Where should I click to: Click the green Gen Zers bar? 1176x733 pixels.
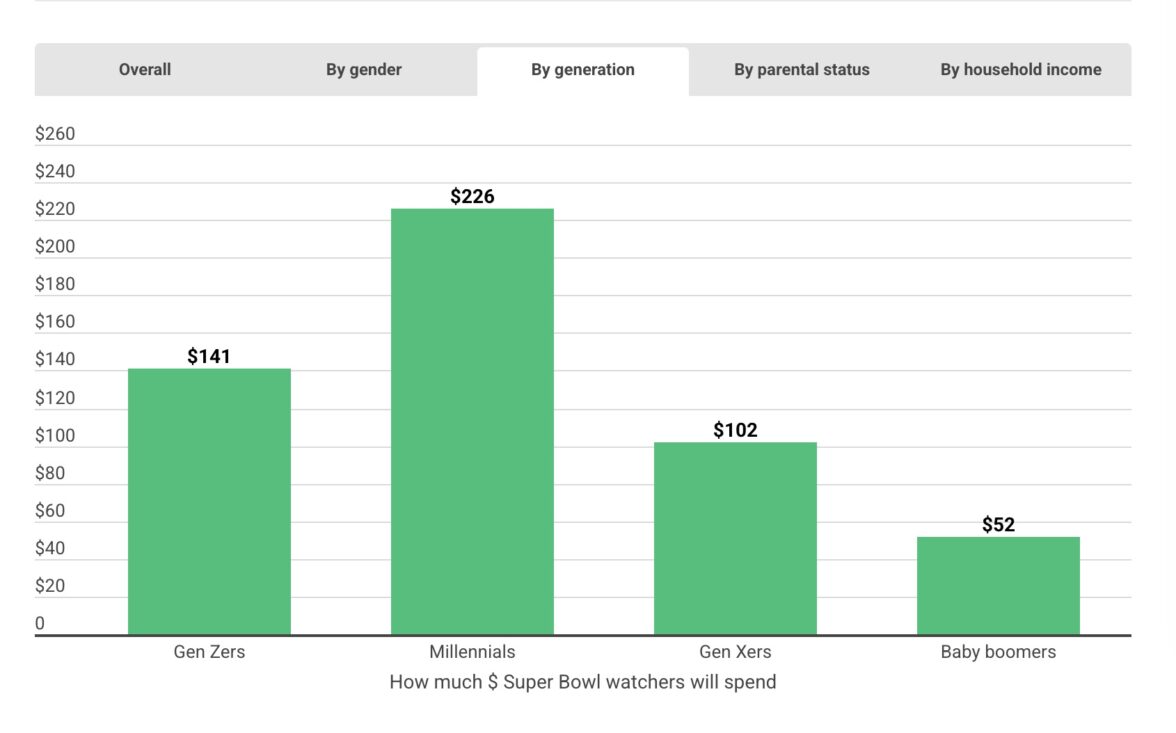[x=209, y=501]
